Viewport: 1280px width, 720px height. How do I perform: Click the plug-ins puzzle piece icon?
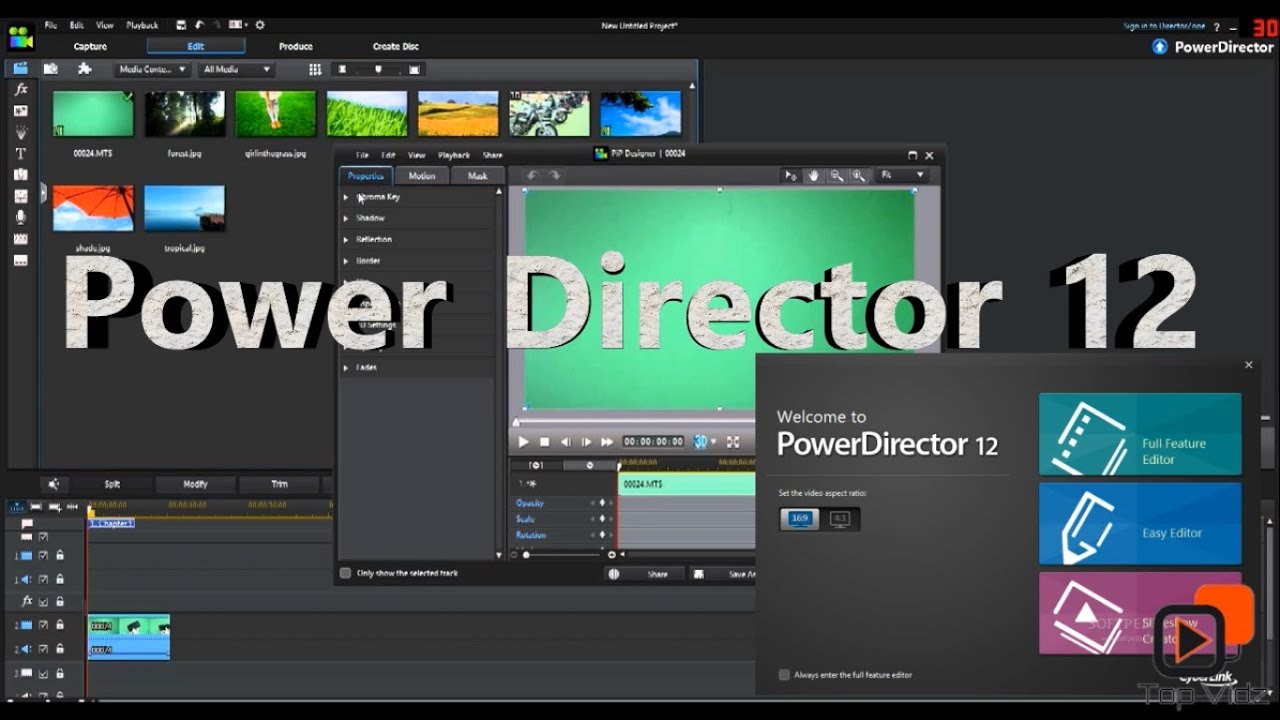tap(84, 69)
